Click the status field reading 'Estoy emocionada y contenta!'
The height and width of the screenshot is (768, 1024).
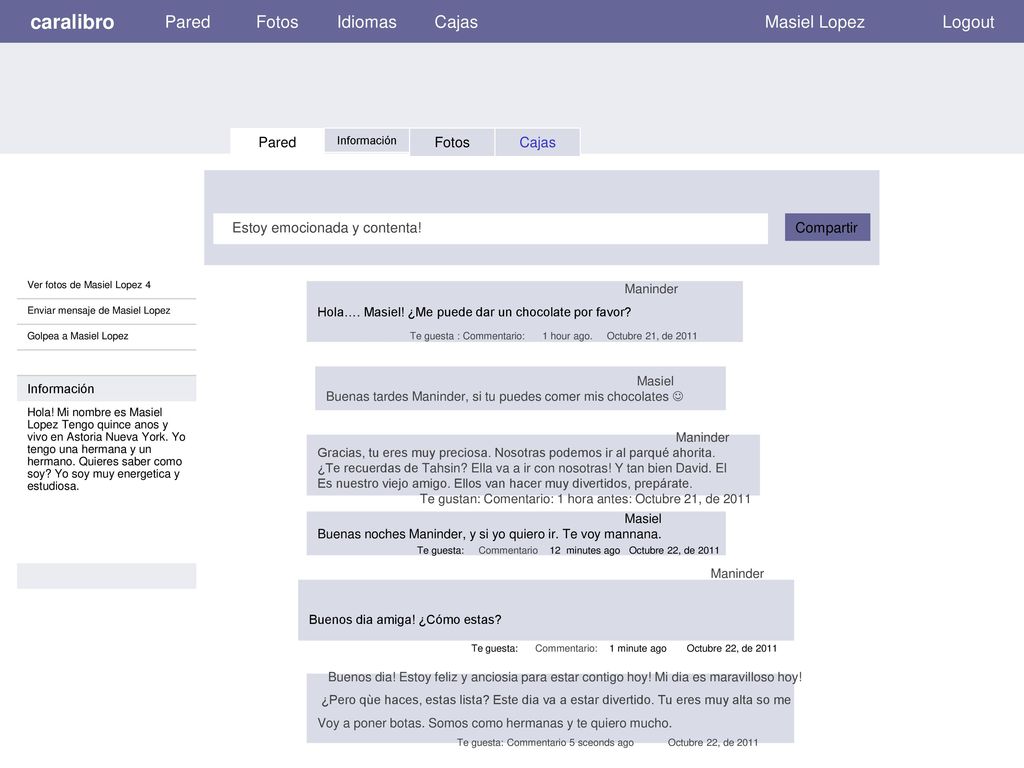[x=490, y=228]
